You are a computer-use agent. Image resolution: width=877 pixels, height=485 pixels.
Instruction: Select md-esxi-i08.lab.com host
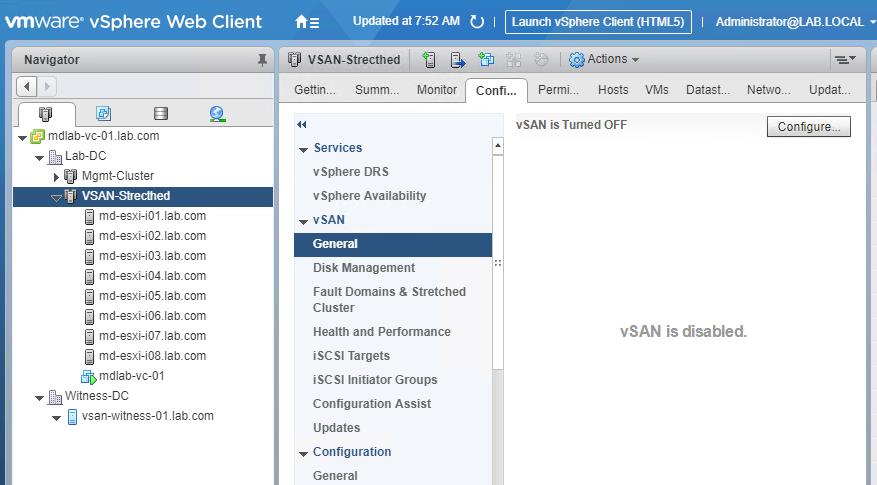click(x=152, y=356)
